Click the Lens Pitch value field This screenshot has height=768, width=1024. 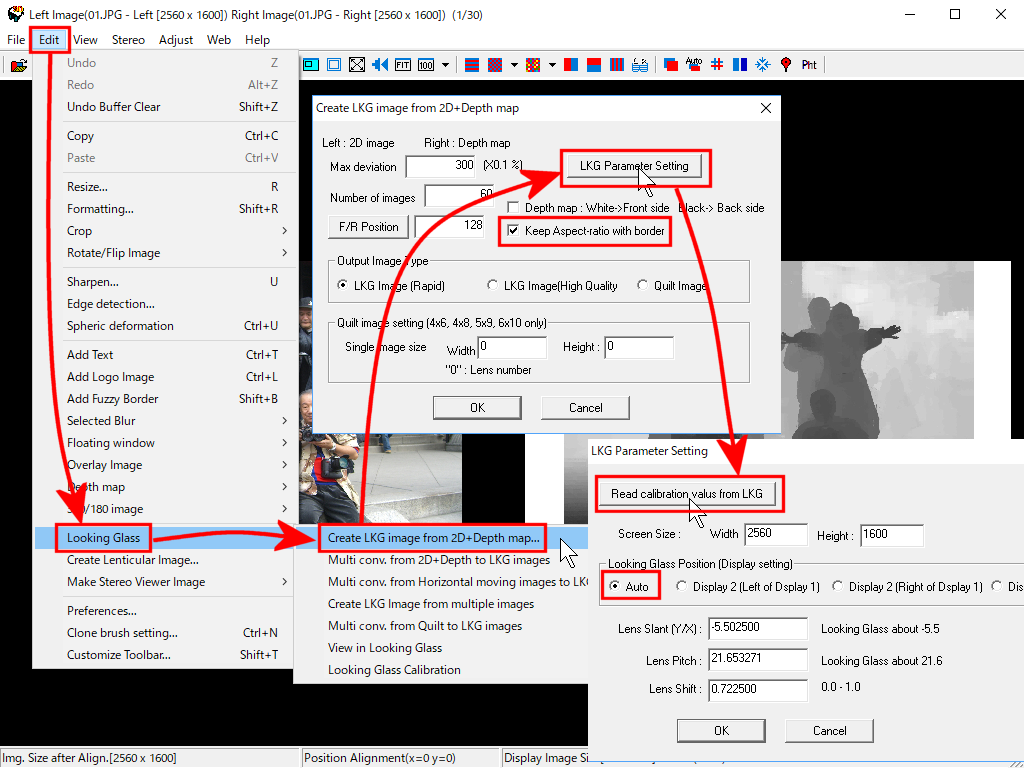pyautogui.click(x=758, y=660)
